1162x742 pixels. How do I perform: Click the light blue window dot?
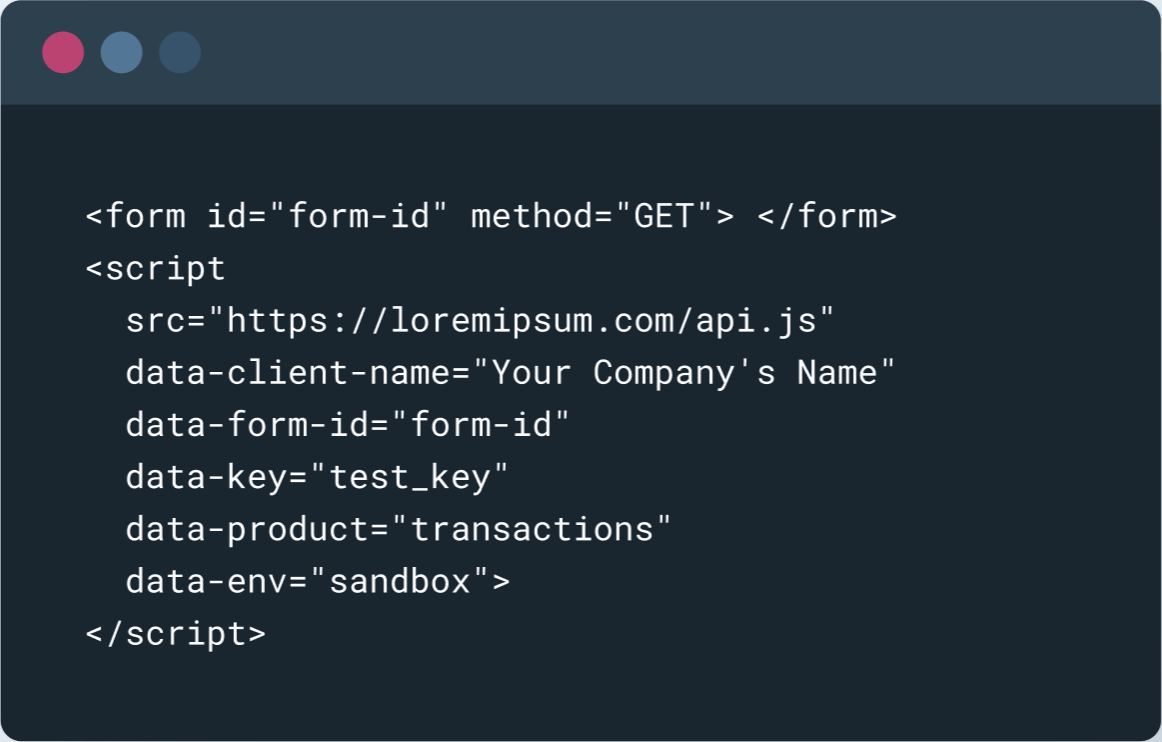click(x=121, y=52)
